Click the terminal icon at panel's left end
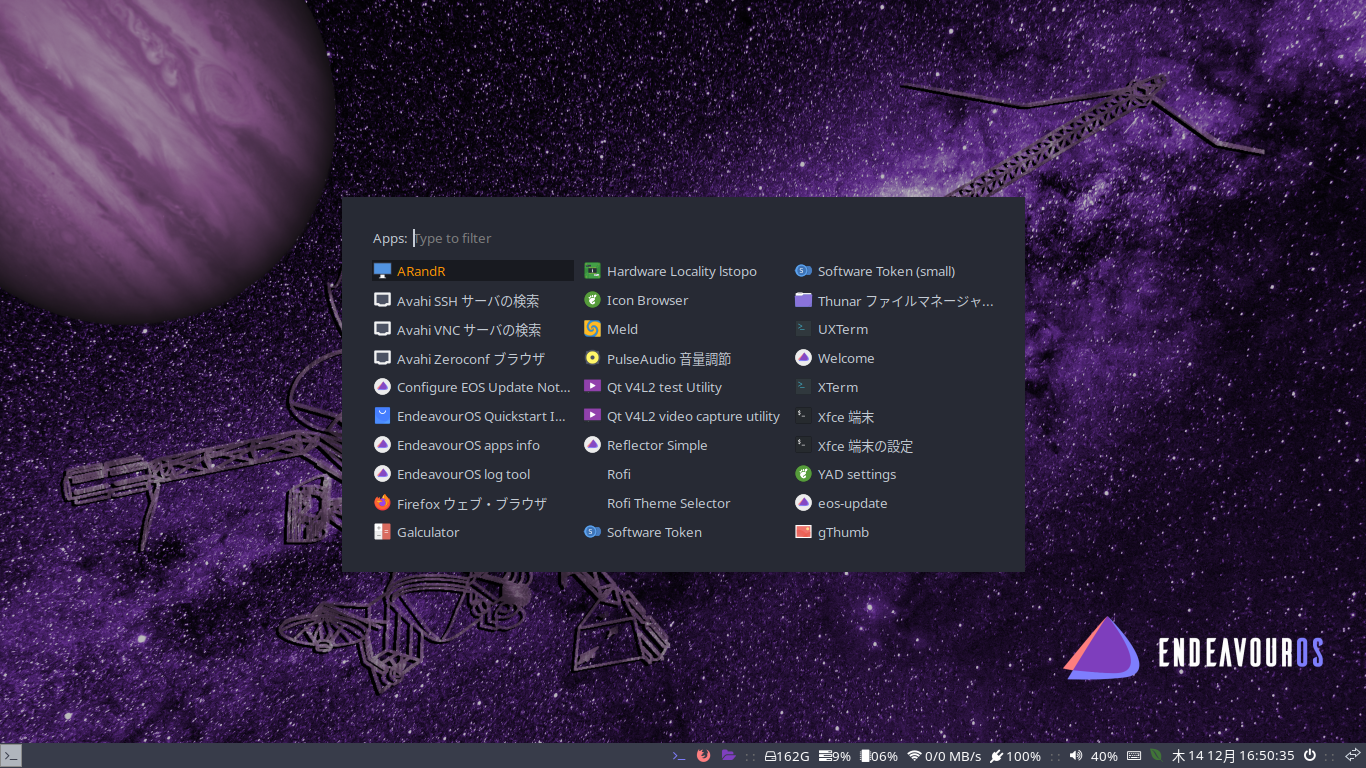Image resolution: width=1366 pixels, height=768 pixels. (x=11, y=756)
